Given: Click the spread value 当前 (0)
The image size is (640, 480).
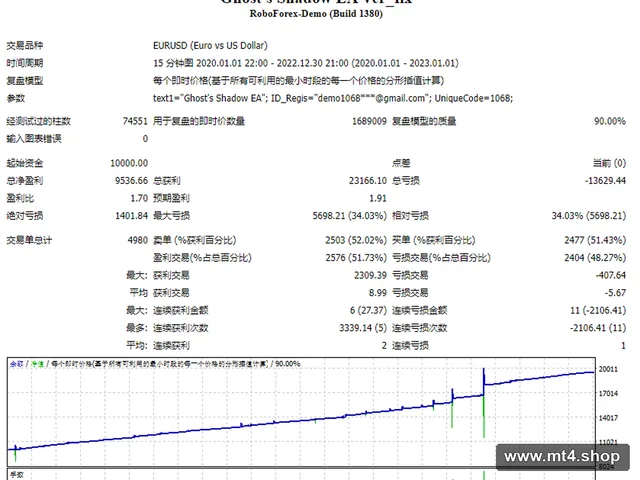Looking at the screenshot, I should (609, 163).
